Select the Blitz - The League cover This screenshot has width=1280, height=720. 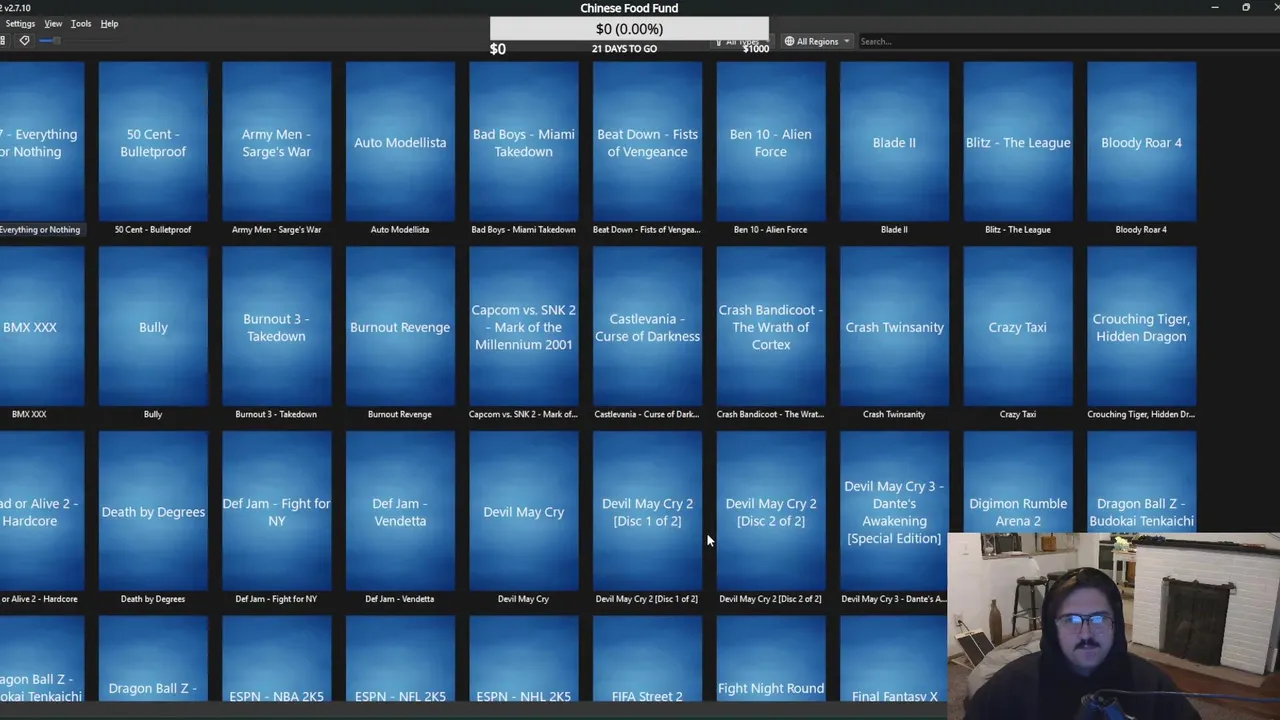[x=1017, y=142]
